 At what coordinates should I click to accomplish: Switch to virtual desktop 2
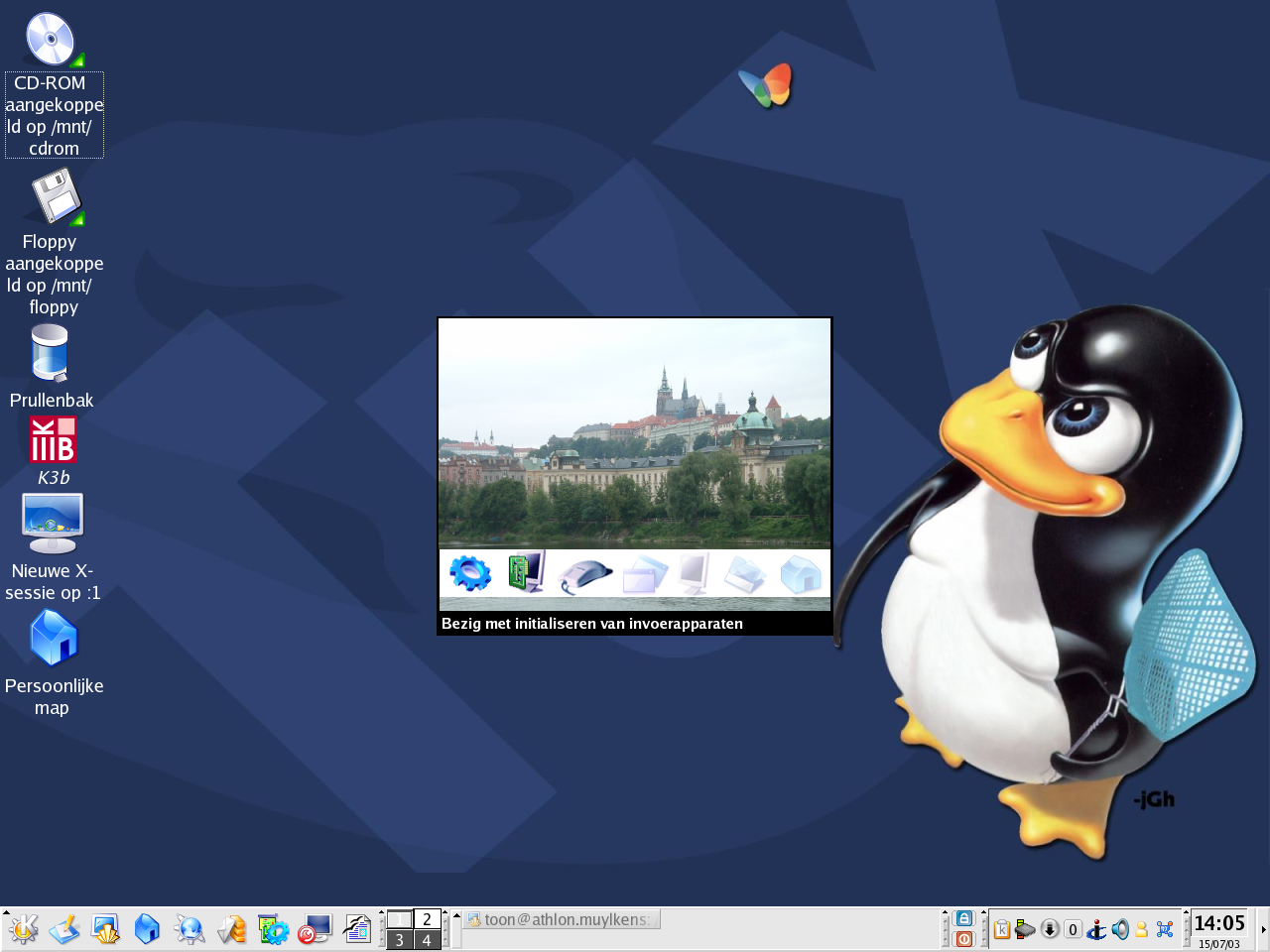click(427, 919)
